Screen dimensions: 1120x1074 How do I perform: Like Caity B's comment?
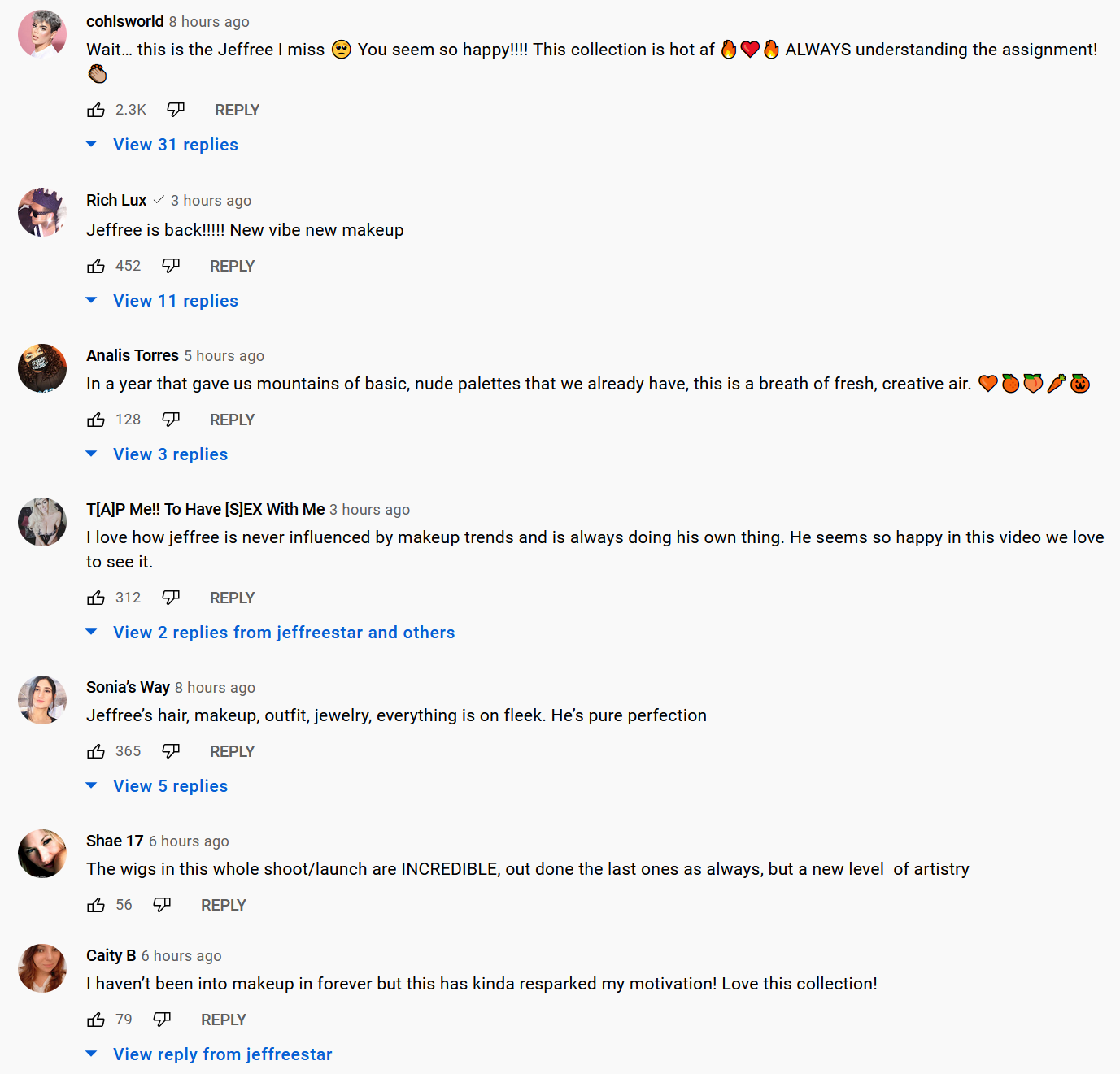(x=96, y=1020)
